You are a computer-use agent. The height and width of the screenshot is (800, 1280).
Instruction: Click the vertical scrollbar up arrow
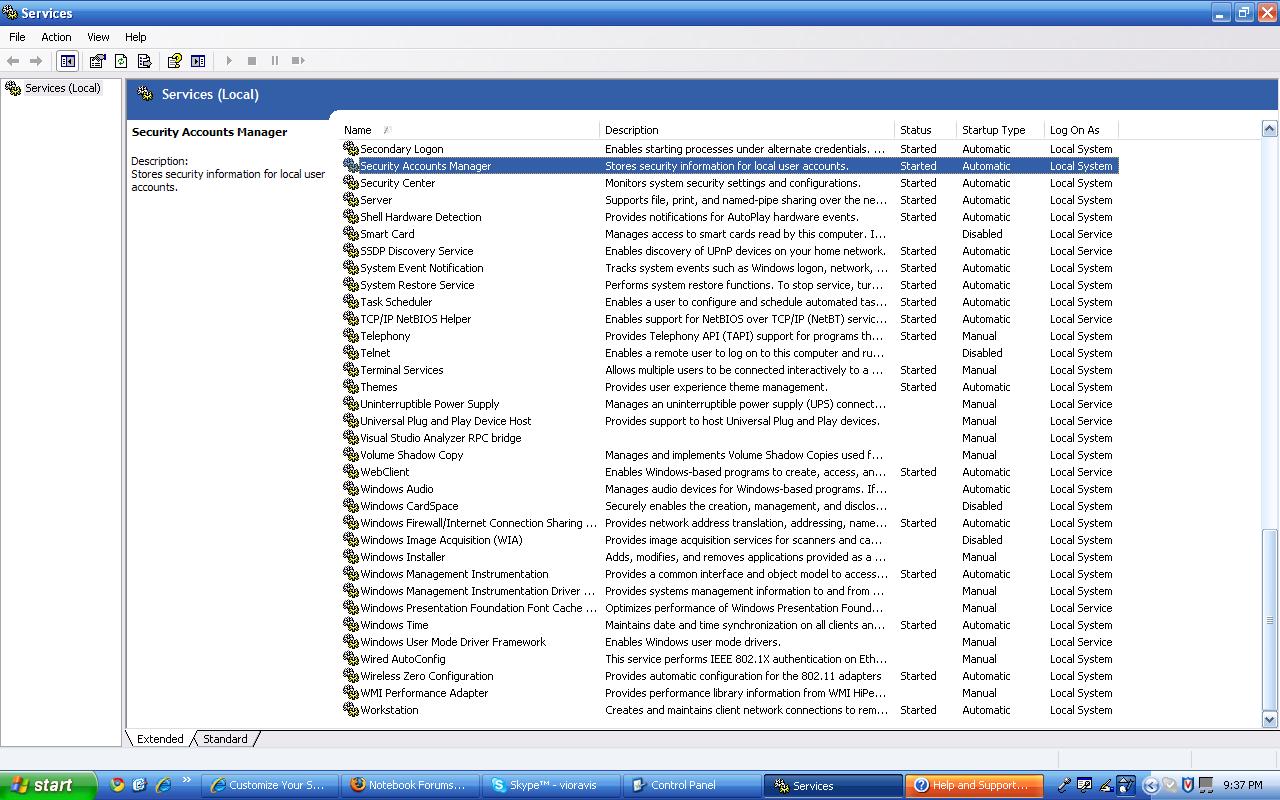1270,128
